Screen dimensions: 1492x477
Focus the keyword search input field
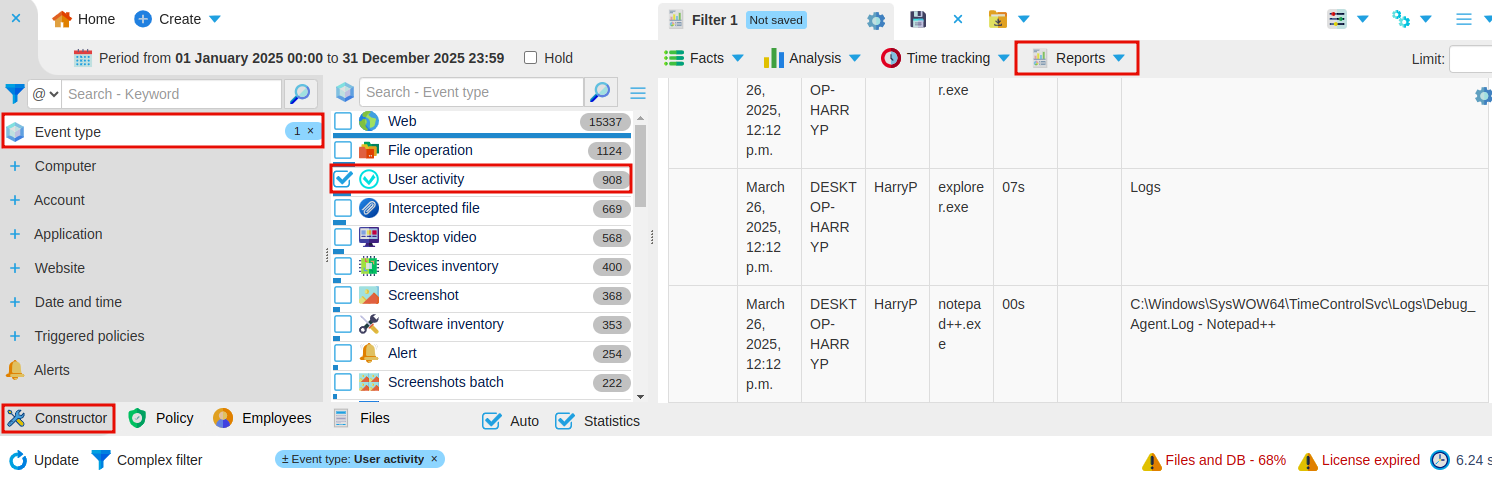coord(172,94)
